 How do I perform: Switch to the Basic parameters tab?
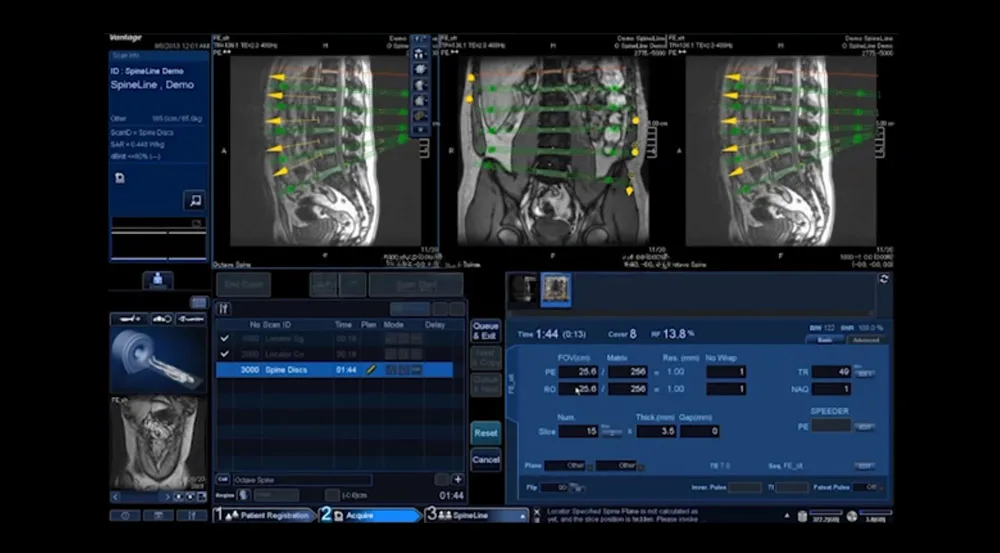click(825, 340)
